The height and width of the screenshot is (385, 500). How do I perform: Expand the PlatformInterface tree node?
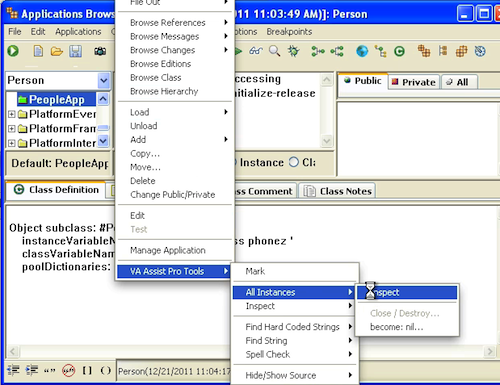click(12, 143)
